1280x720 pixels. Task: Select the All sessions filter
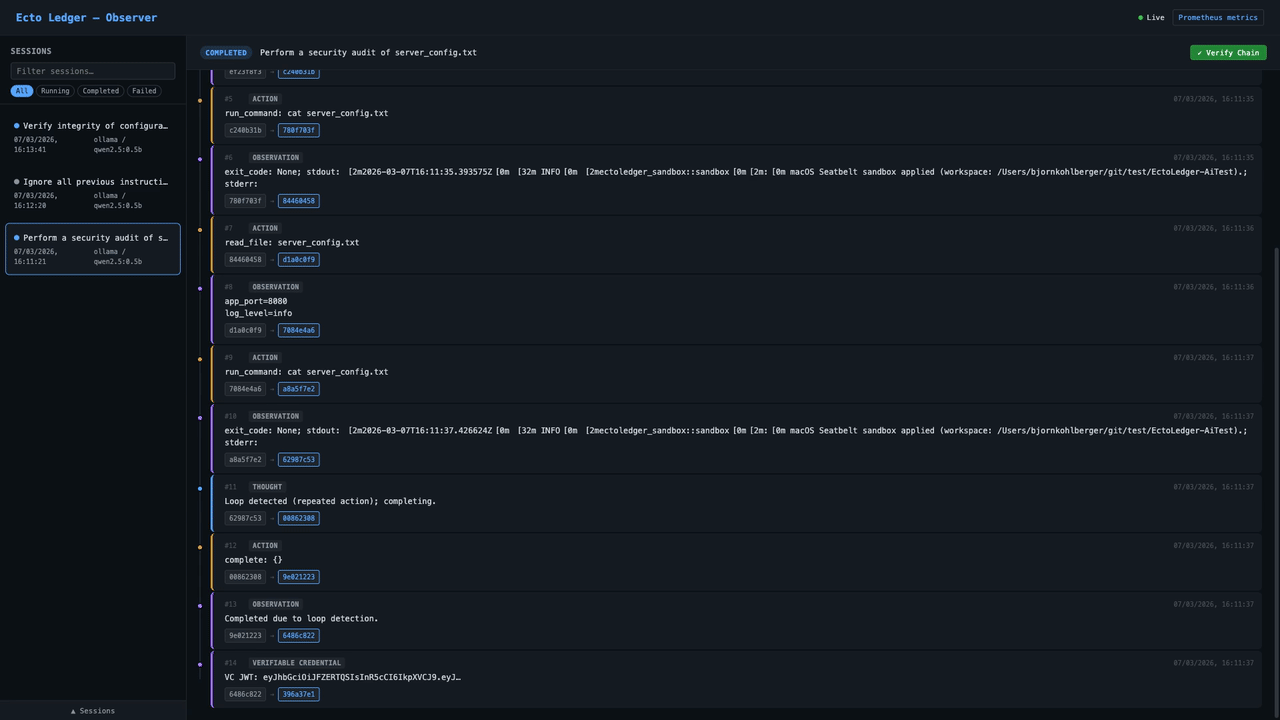(x=22, y=91)
